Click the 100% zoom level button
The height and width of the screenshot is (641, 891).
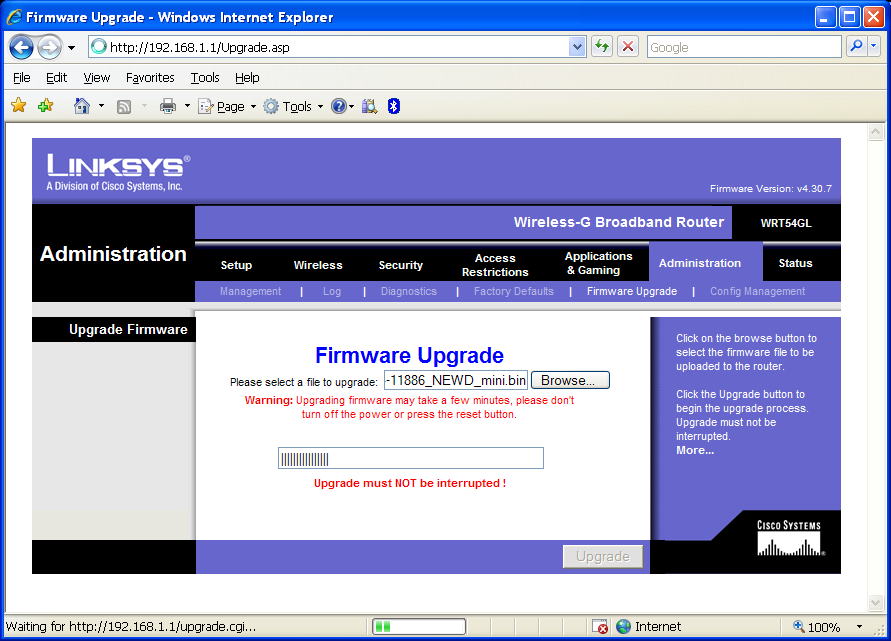pyautogui.click(x=817, y=626)
